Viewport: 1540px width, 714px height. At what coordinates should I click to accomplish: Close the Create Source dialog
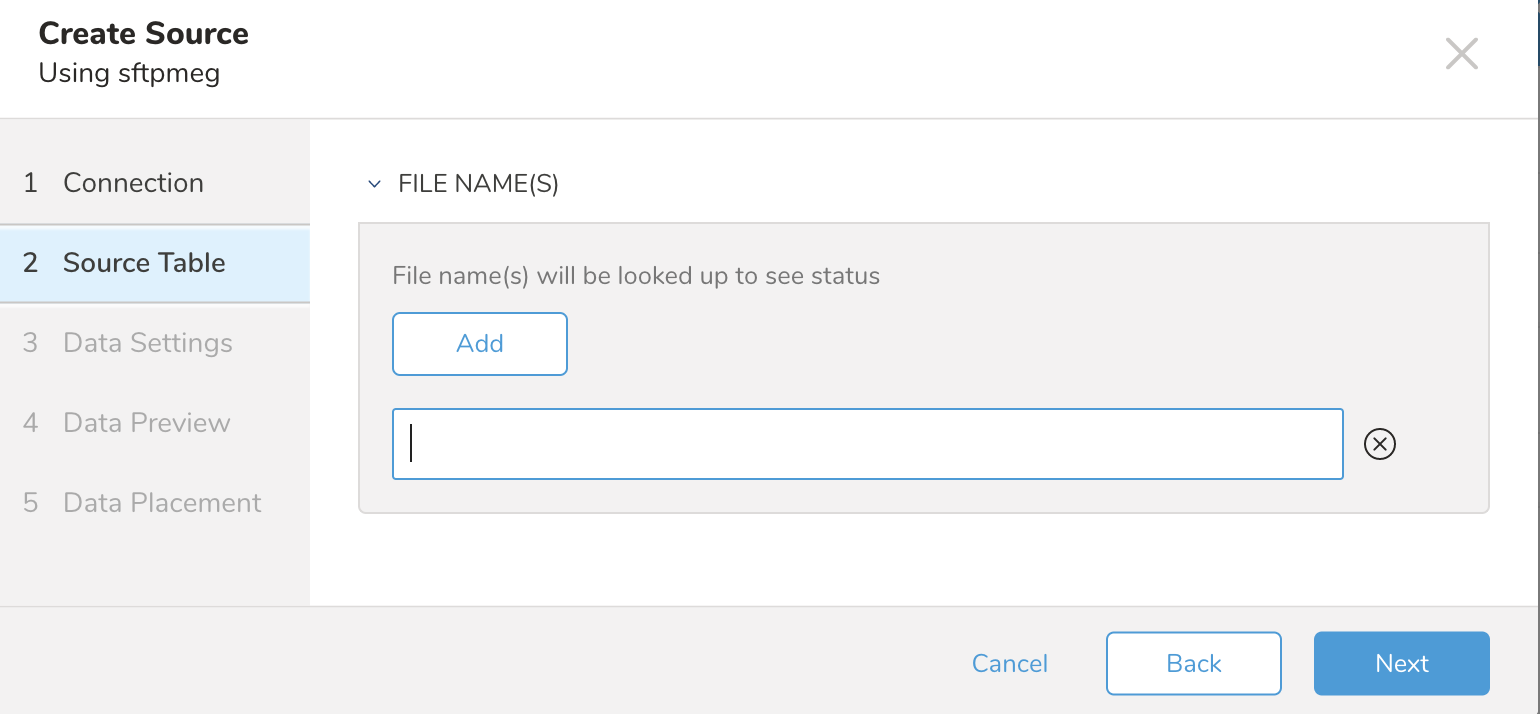point(1461,54)
